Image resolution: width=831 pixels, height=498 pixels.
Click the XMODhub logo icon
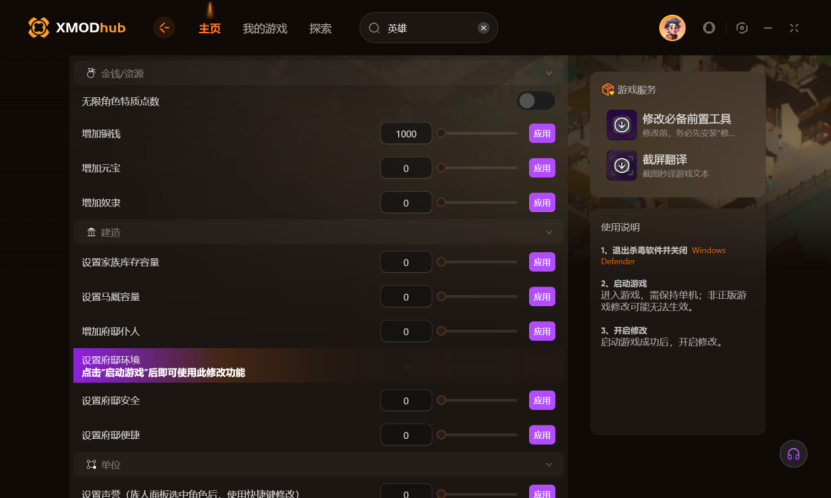coord(39,28)
